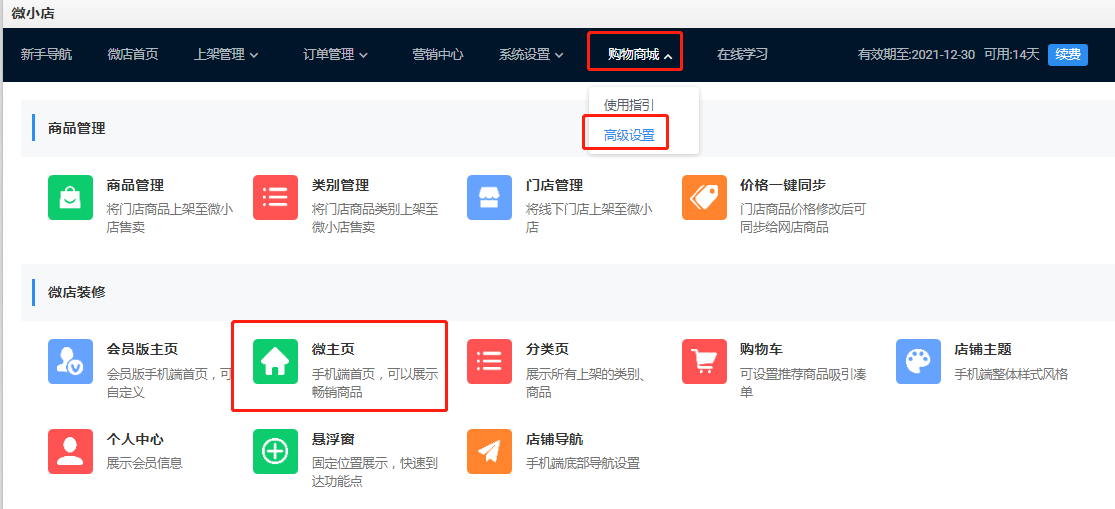This screenshot has height=509, width=1115.
Task: Select 使用指引 from the dropdown list
Action: coord(629,105)
